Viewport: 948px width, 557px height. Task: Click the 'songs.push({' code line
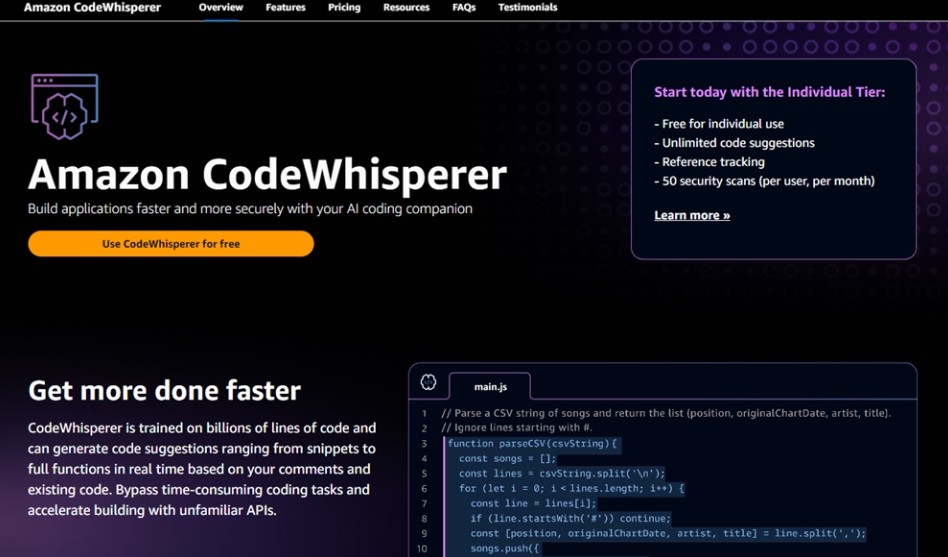point(505,549)
